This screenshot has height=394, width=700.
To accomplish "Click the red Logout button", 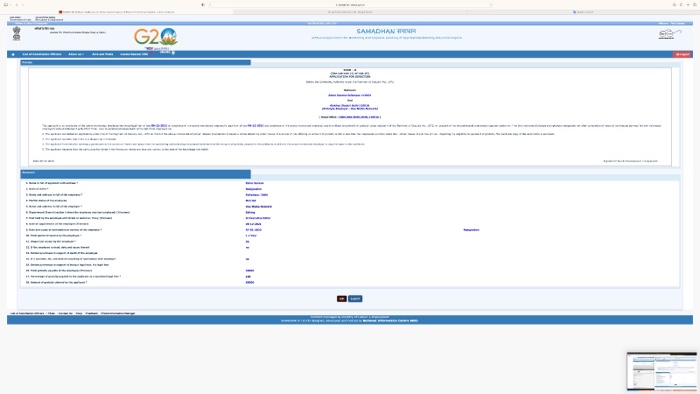I will click(683, 54).
